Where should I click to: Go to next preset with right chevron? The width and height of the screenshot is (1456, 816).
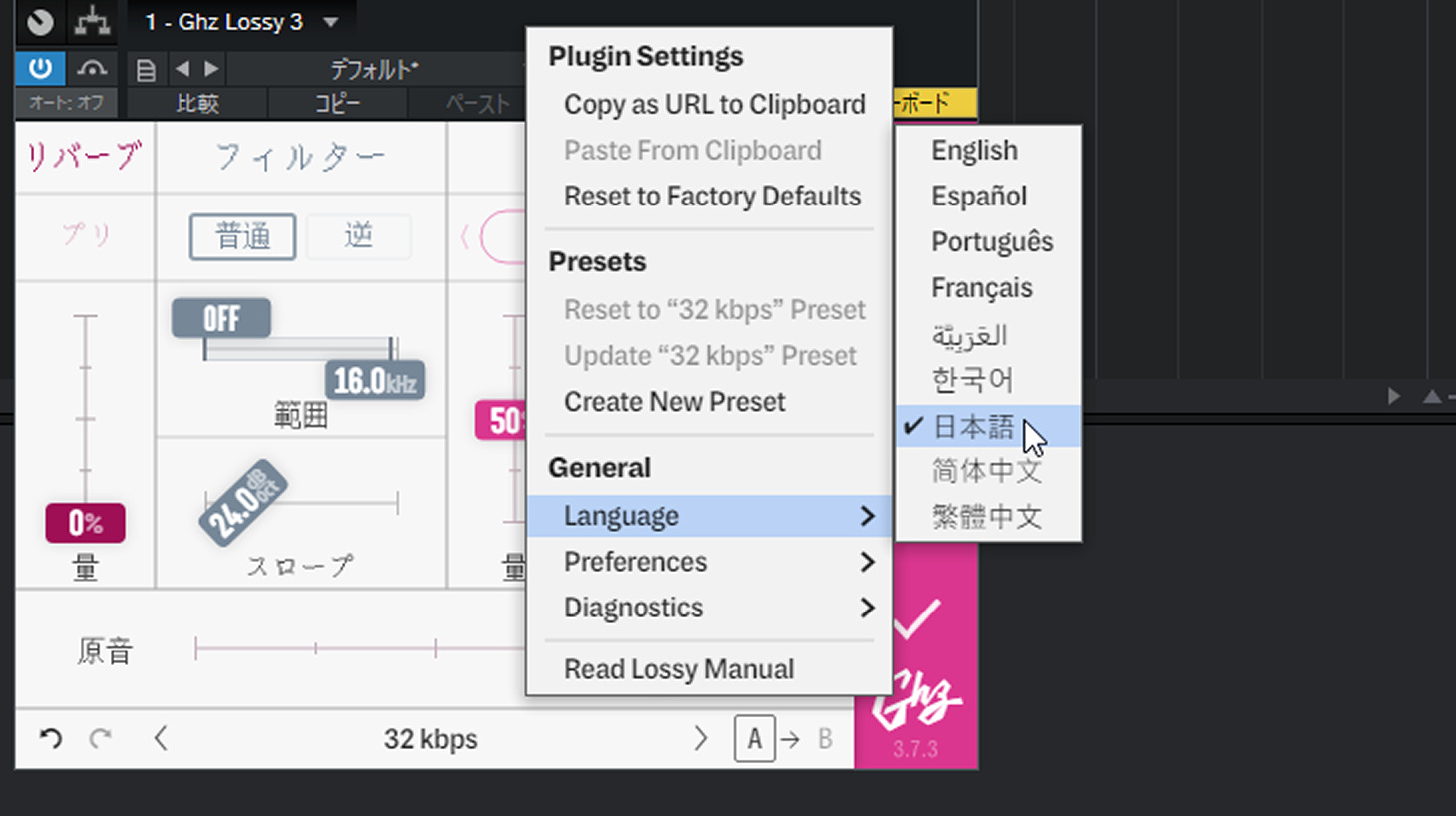click(700, 738)
